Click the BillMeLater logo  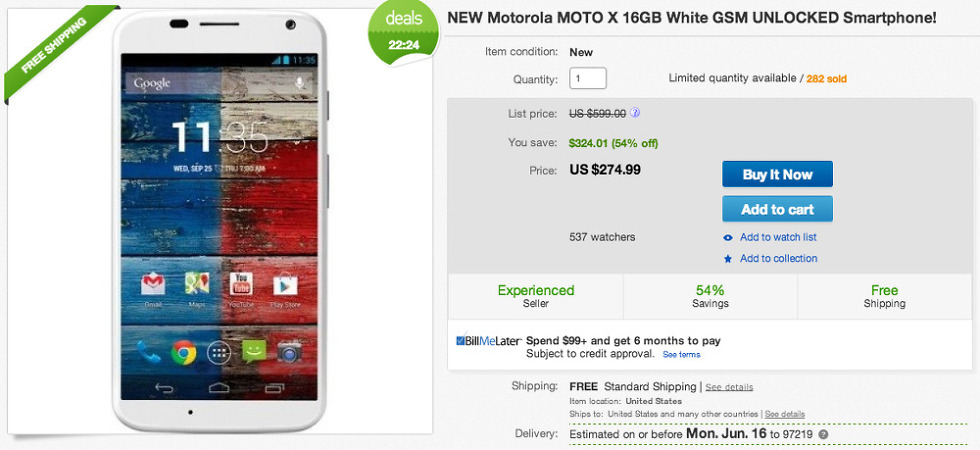pos(487,341)
